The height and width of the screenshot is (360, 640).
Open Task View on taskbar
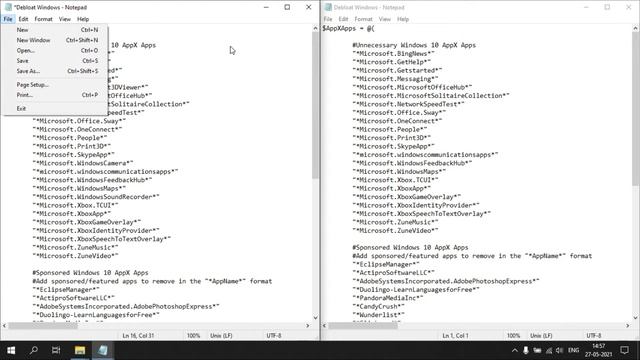56,350
